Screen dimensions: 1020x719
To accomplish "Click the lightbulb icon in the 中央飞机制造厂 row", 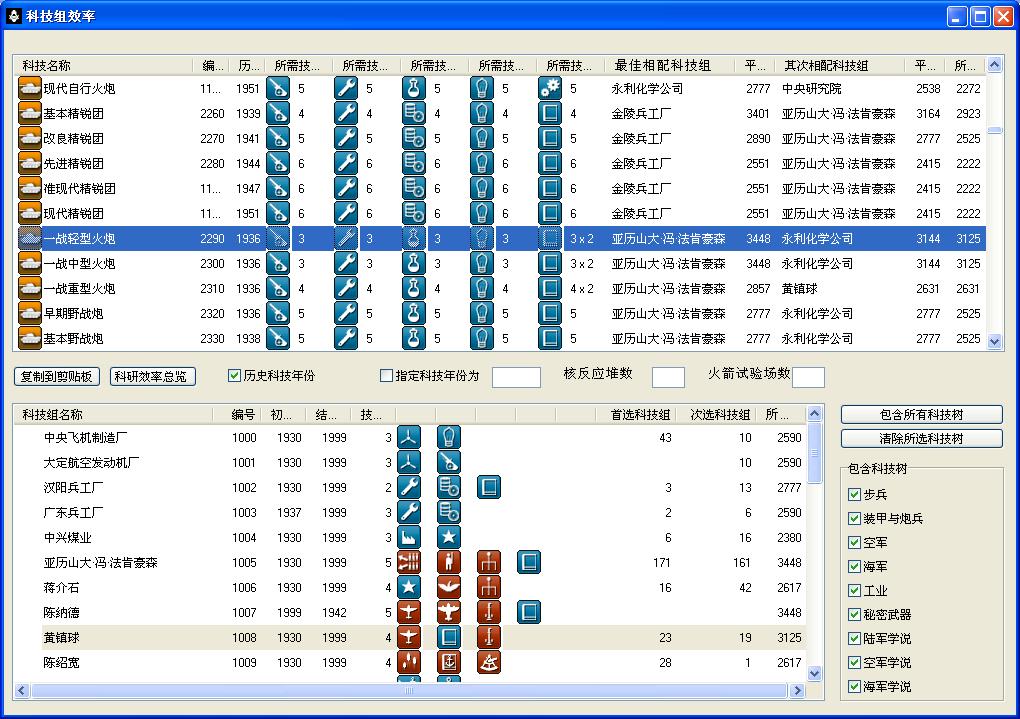I will coord(449,438).
